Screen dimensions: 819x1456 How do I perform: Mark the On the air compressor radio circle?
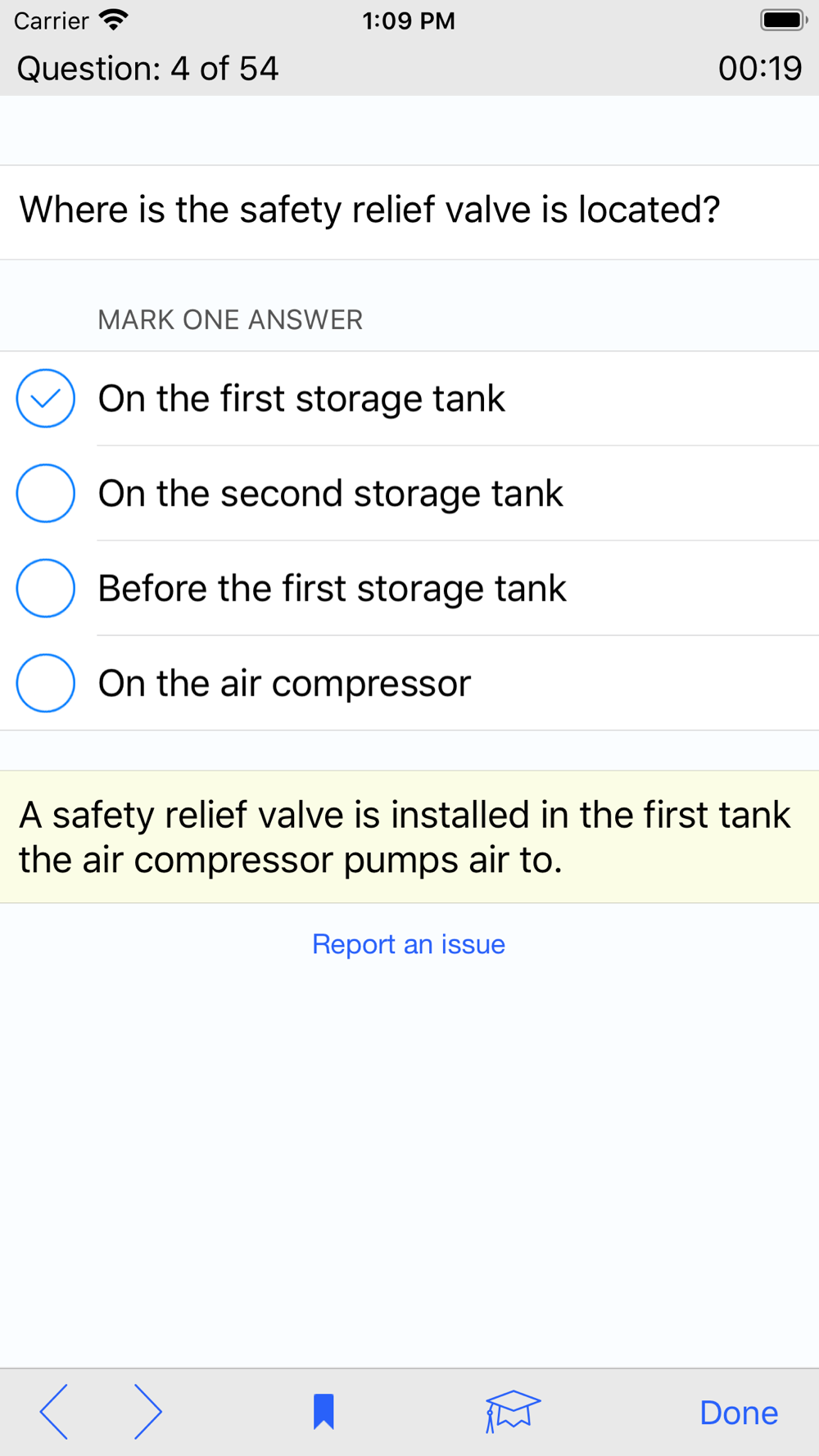click(46, 683)
